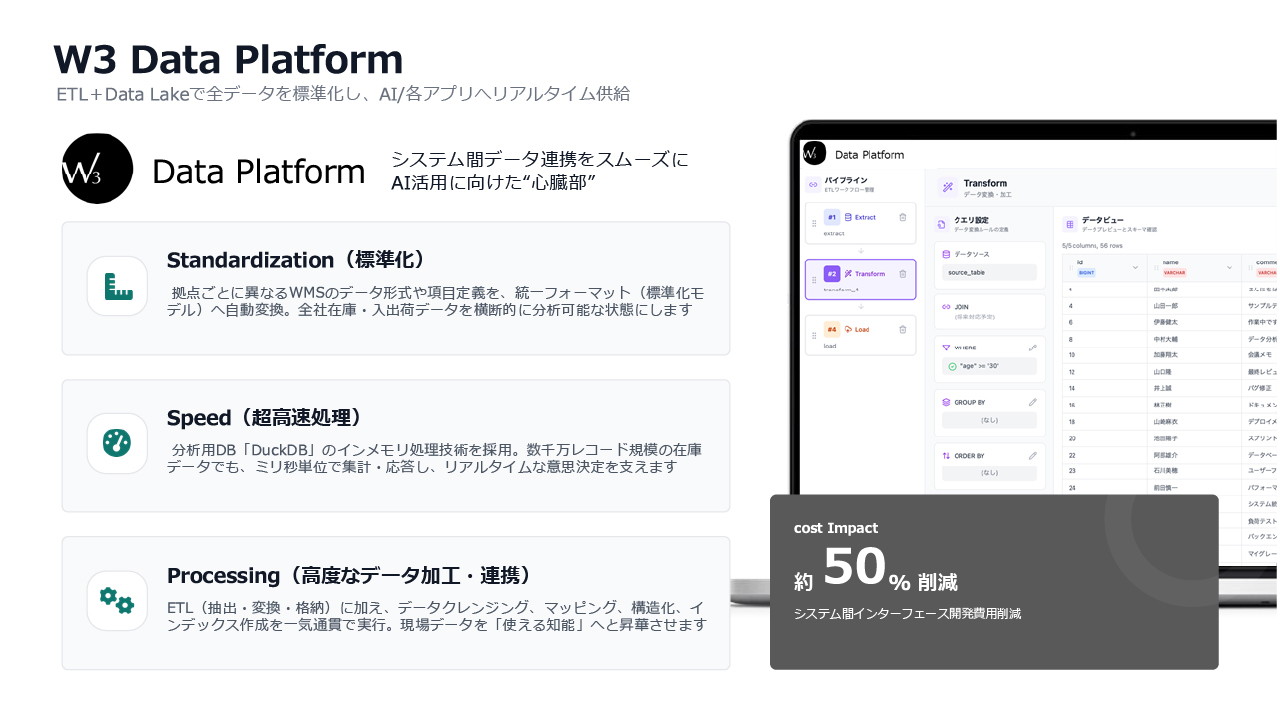Viewport: 1280px width, 701px height.
Task: Click the ORDER BY sort arrows icon
Action: coord(946,455)
